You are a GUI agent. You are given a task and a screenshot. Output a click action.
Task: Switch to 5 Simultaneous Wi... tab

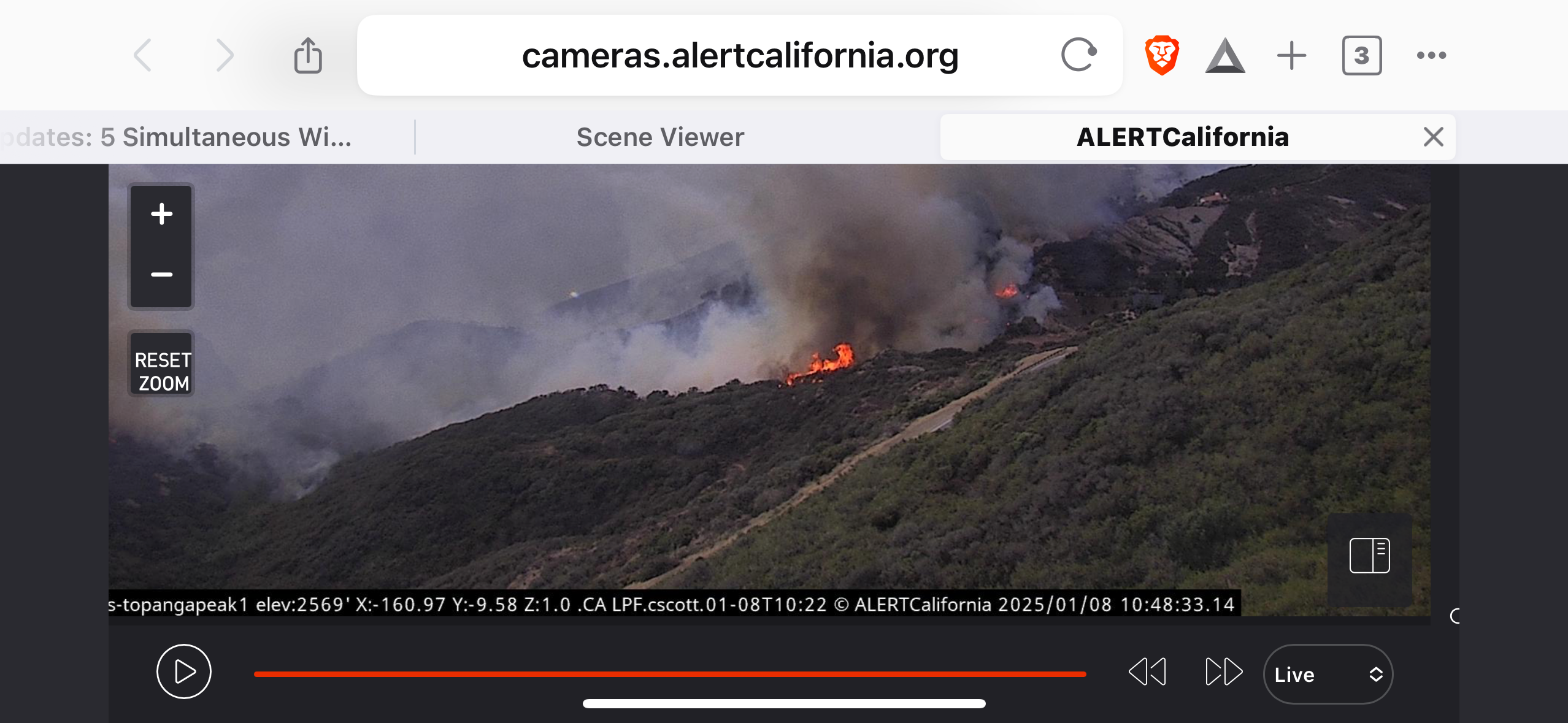click(178, 137)
